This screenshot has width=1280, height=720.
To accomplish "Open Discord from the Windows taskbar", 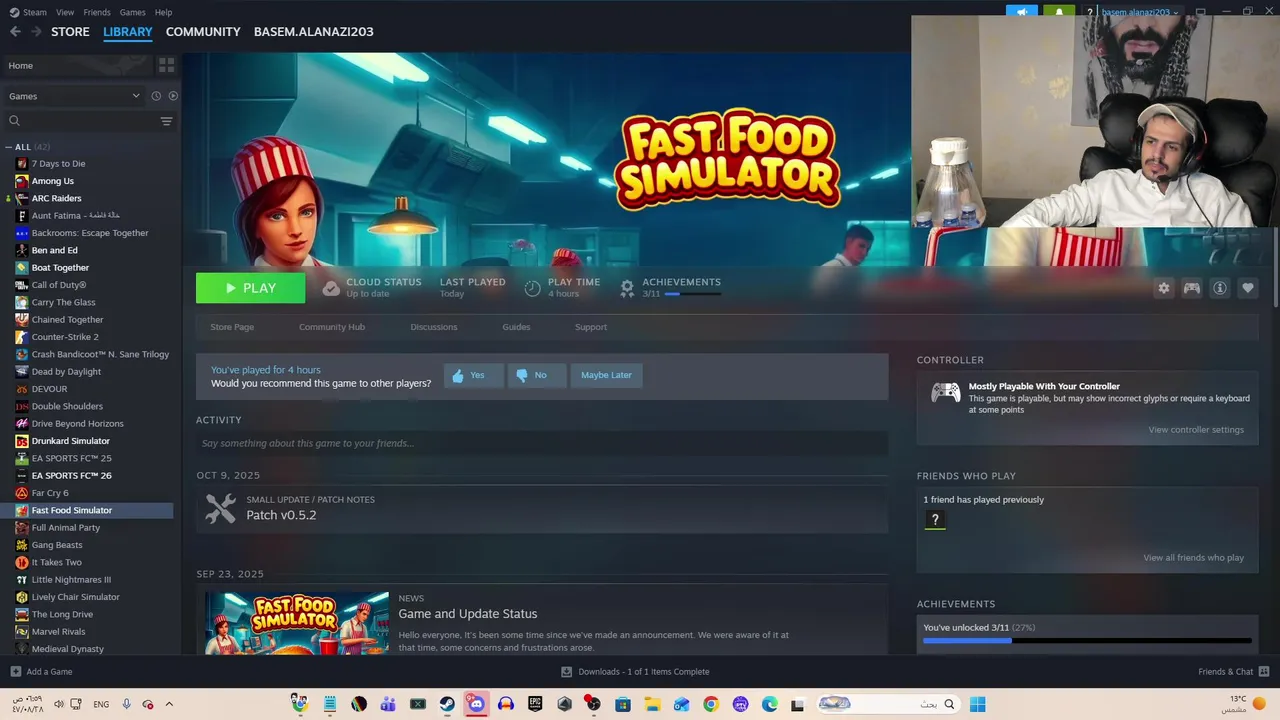I will click(x=476, y=704).
